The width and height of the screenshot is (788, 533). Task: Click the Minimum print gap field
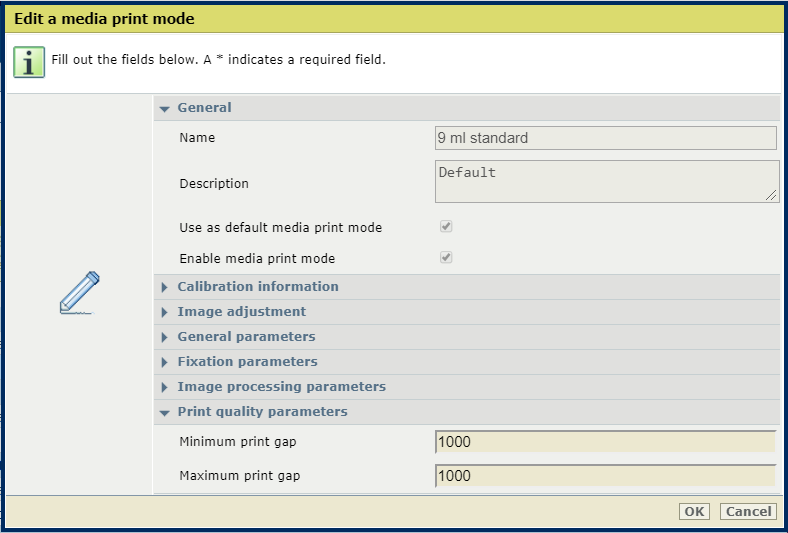[x=606, y=442]
